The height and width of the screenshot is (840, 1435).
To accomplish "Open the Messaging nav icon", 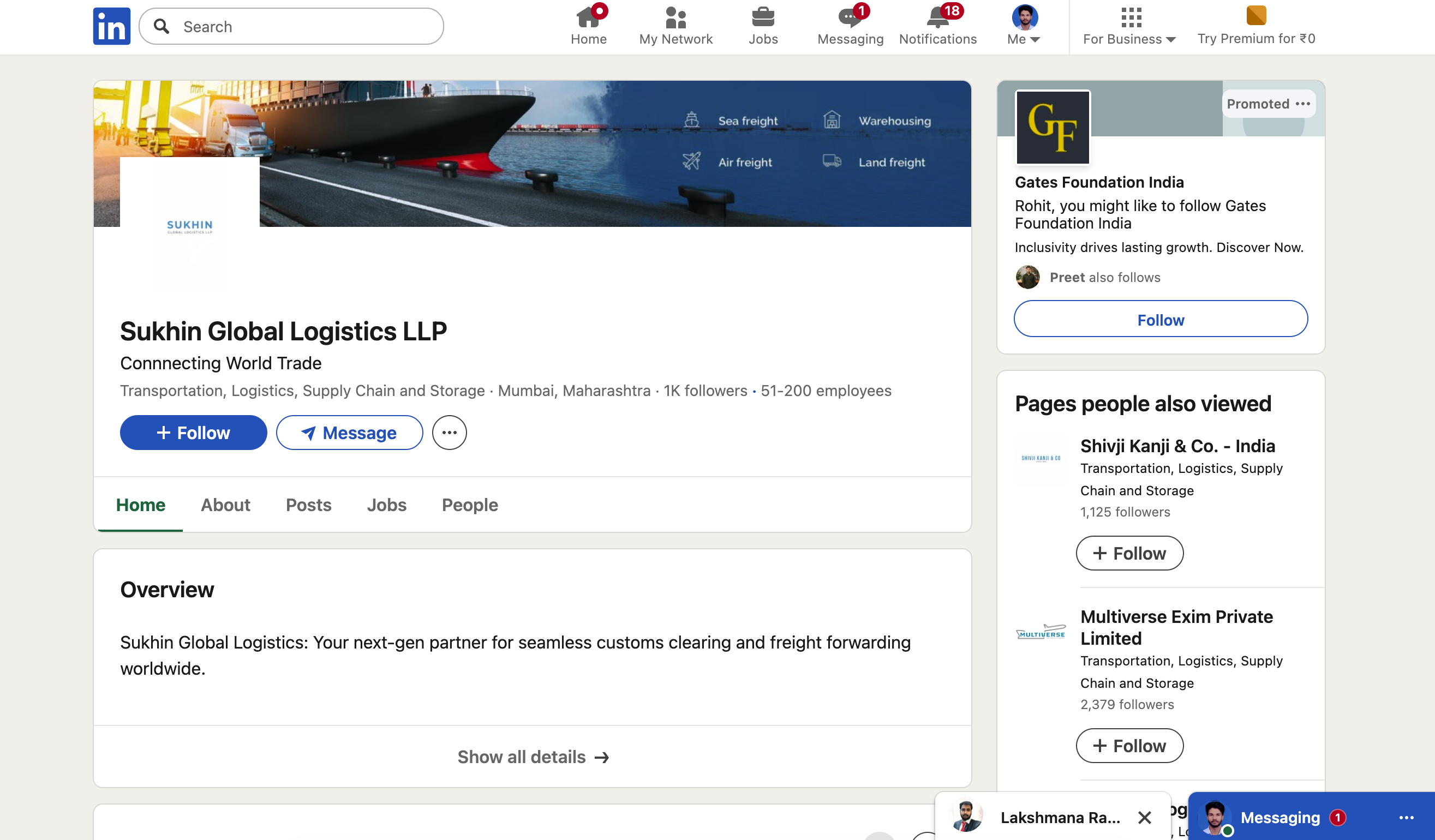I will click(x=850, y=18).
